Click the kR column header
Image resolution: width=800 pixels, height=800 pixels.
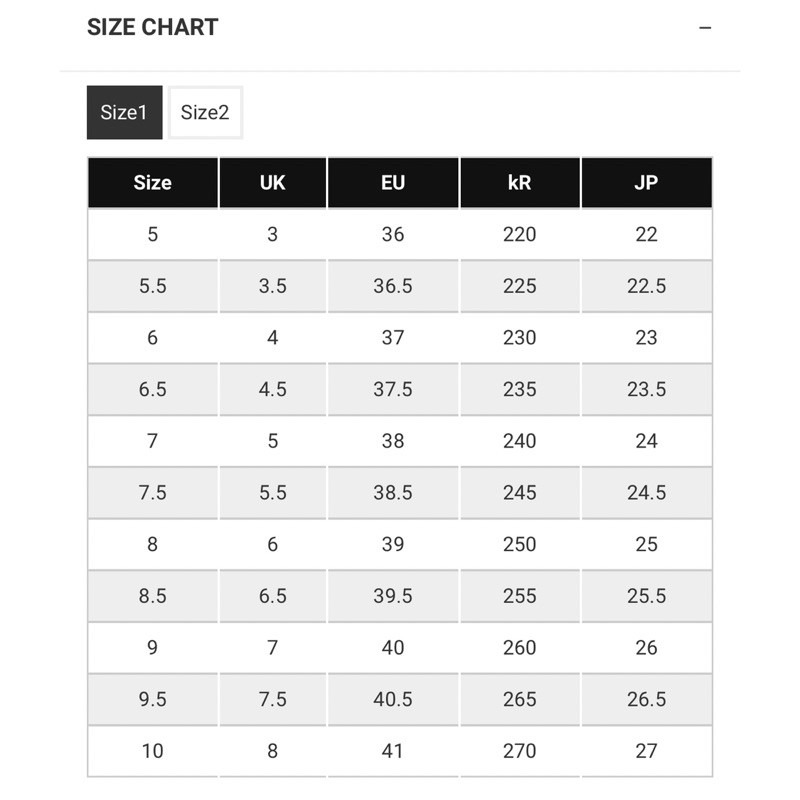[520, 183]
